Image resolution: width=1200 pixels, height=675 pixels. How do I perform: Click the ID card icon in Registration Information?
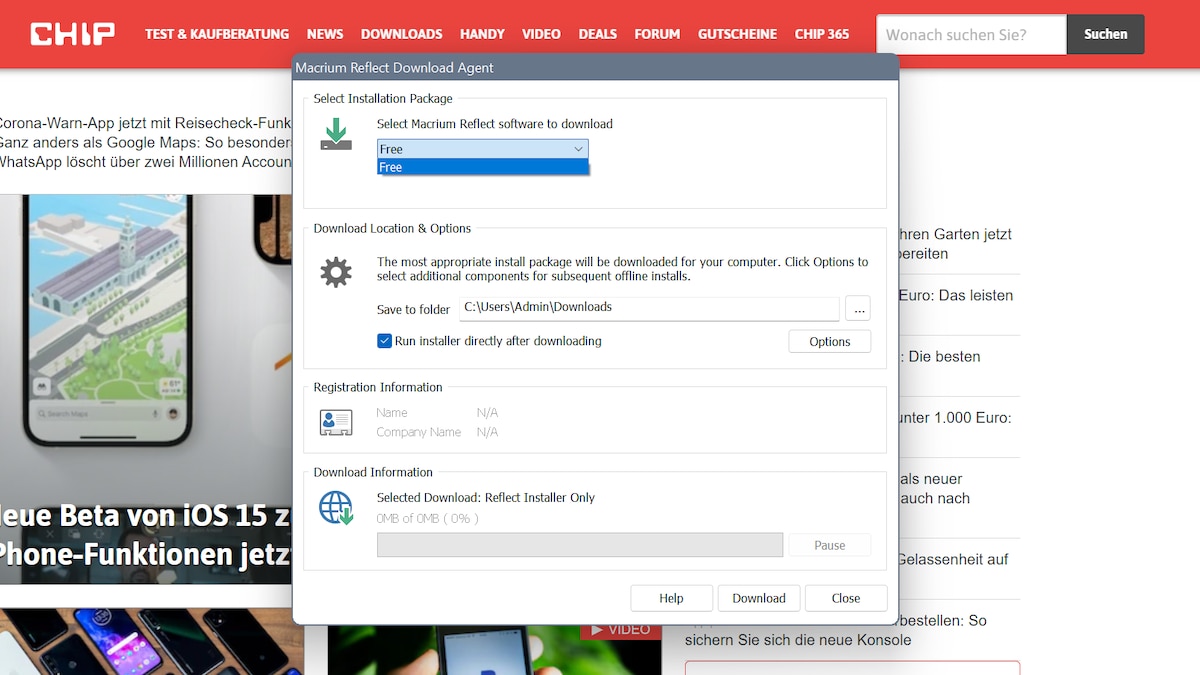[x=336, y=422]
